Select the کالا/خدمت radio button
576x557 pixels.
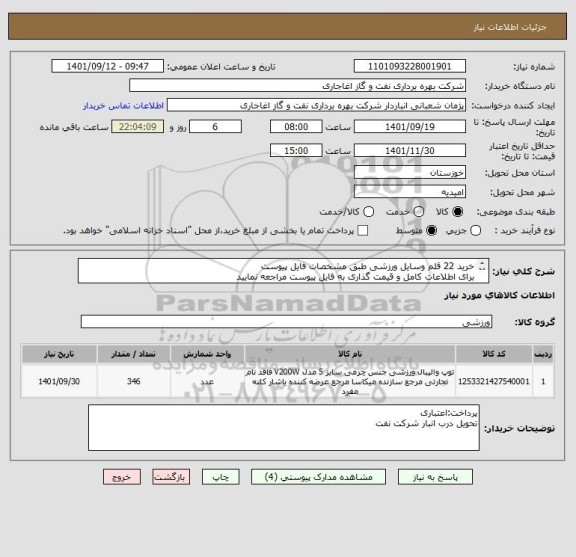point(368,212)
